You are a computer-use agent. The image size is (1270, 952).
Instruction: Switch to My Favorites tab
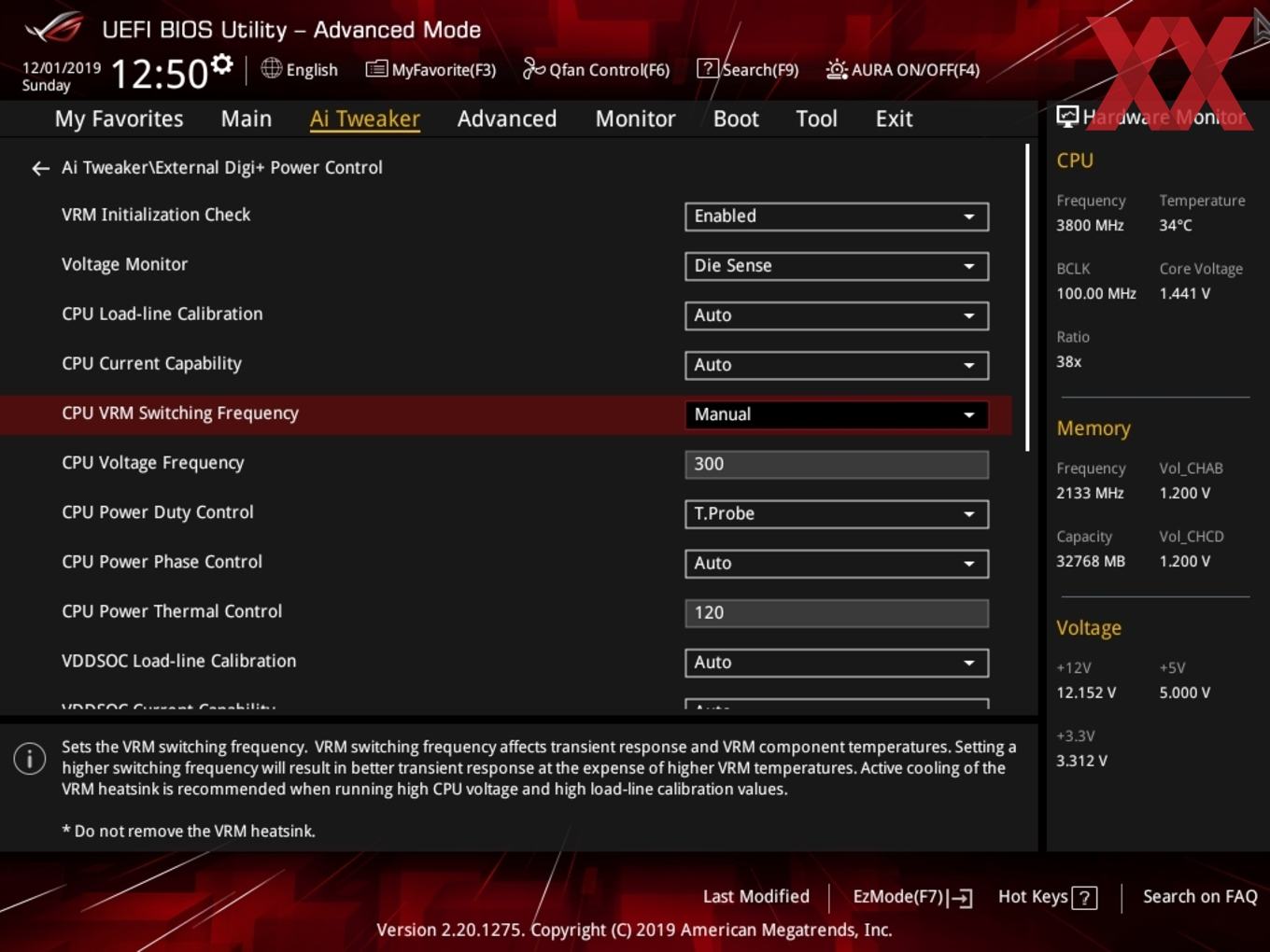click(x=119, y=119)
